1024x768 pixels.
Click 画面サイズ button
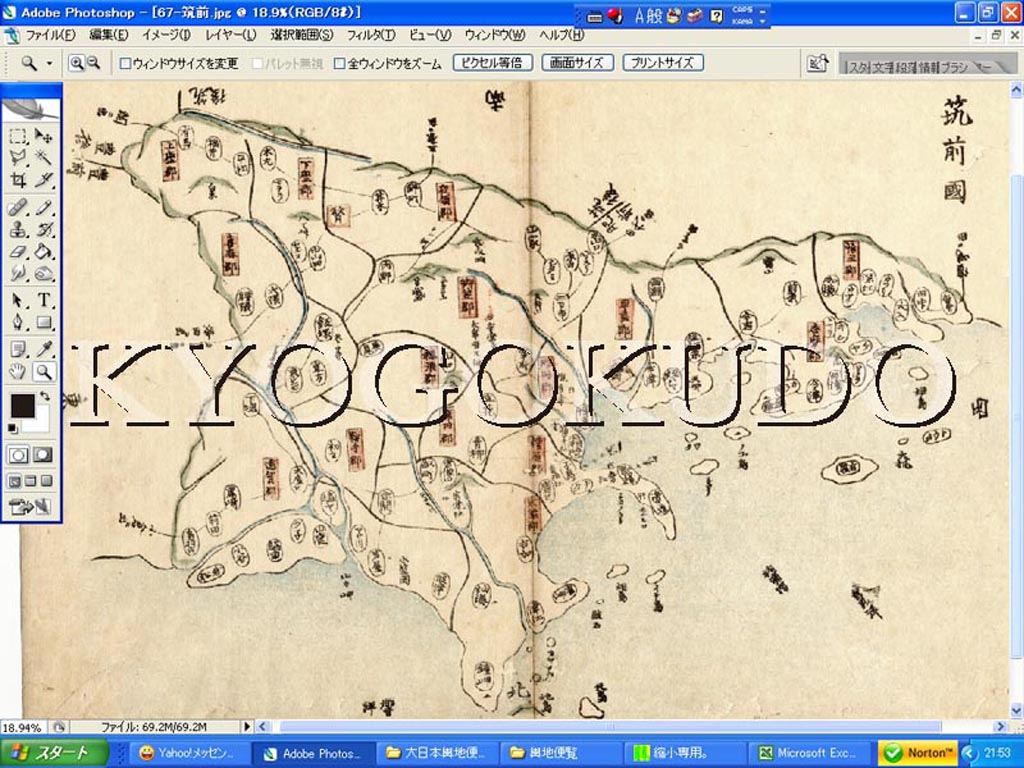coord(577,63)
